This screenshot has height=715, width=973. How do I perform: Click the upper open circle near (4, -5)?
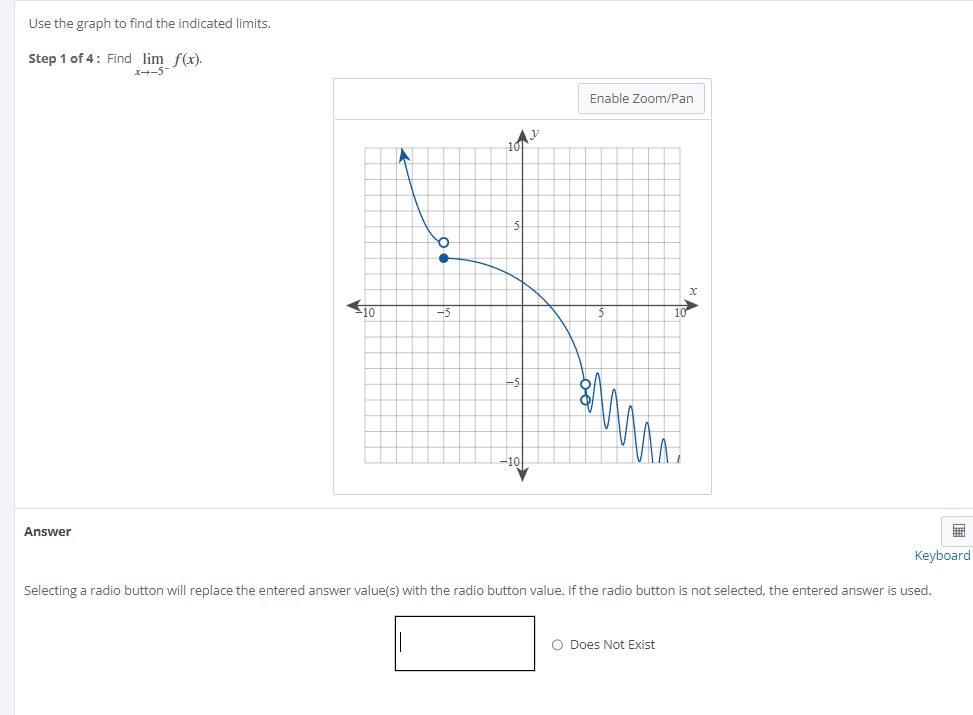coord(585,383)
